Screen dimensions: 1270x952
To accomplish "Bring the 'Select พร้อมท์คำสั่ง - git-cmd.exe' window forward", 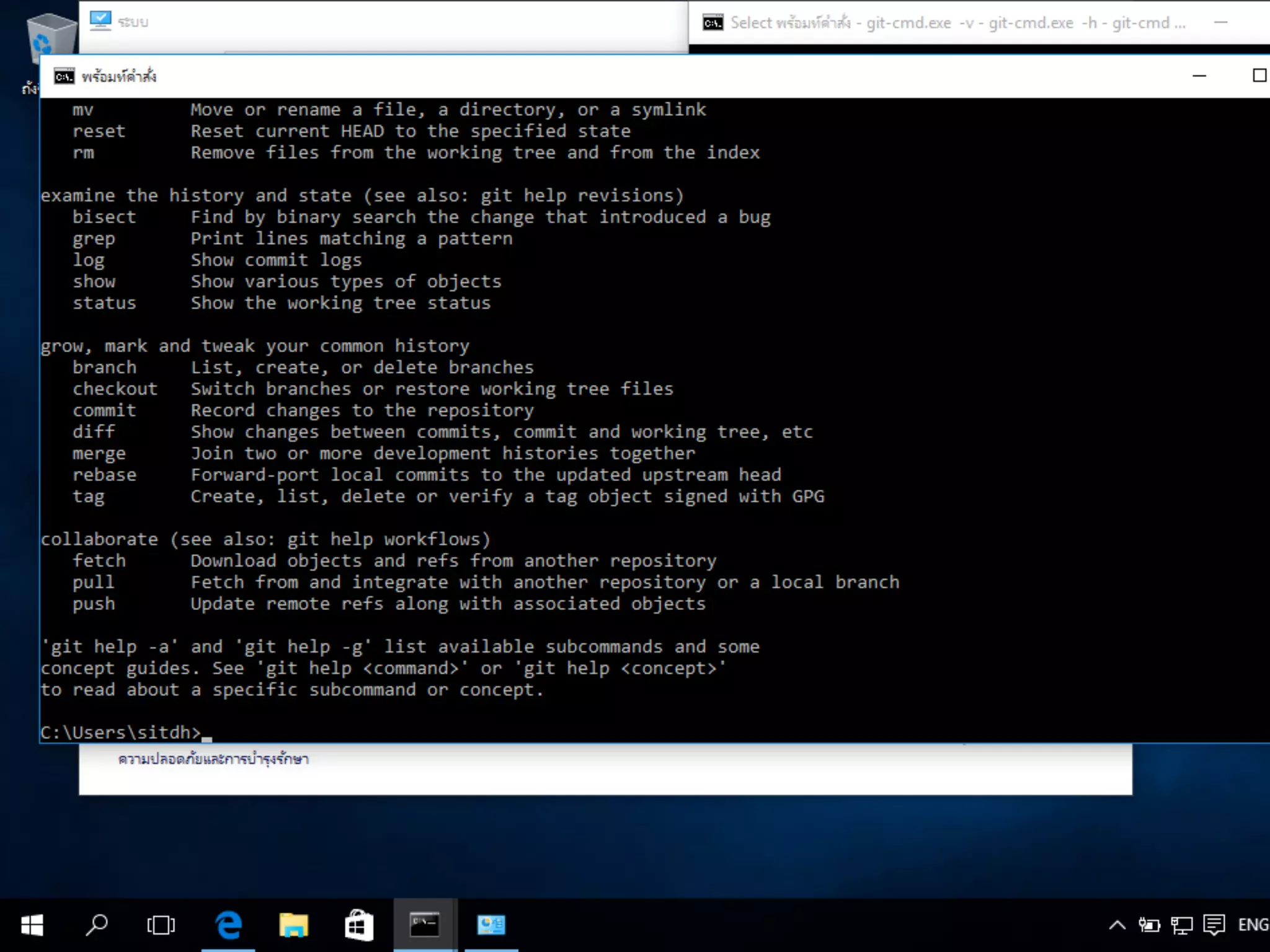I will tap(955, 23).
